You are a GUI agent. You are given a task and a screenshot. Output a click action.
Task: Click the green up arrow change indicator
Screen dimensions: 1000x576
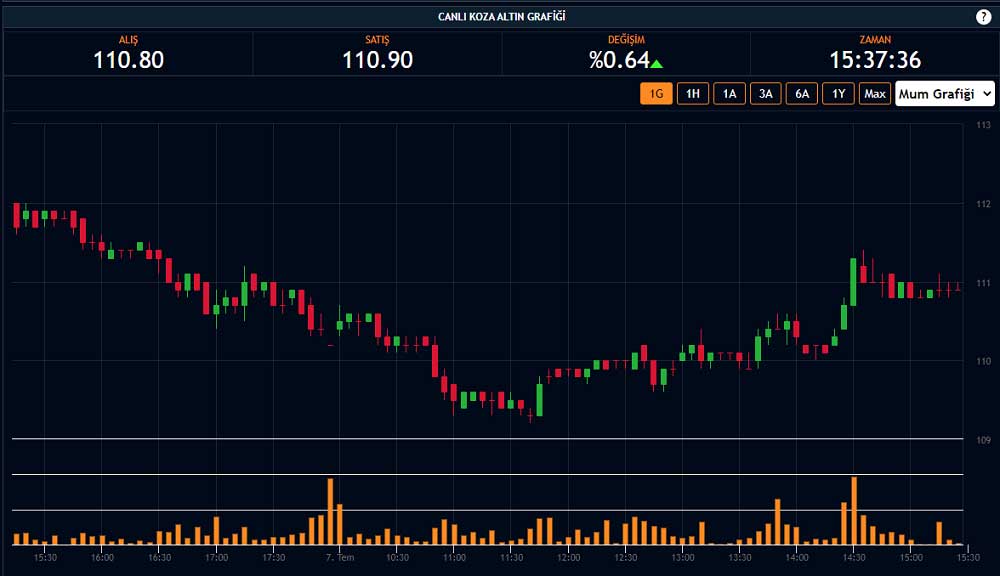pos(656,63)
